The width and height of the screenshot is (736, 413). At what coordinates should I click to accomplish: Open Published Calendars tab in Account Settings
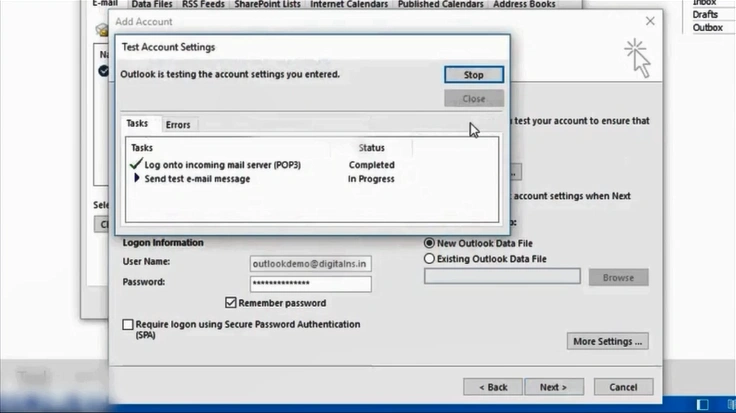[x=440, y=4]
